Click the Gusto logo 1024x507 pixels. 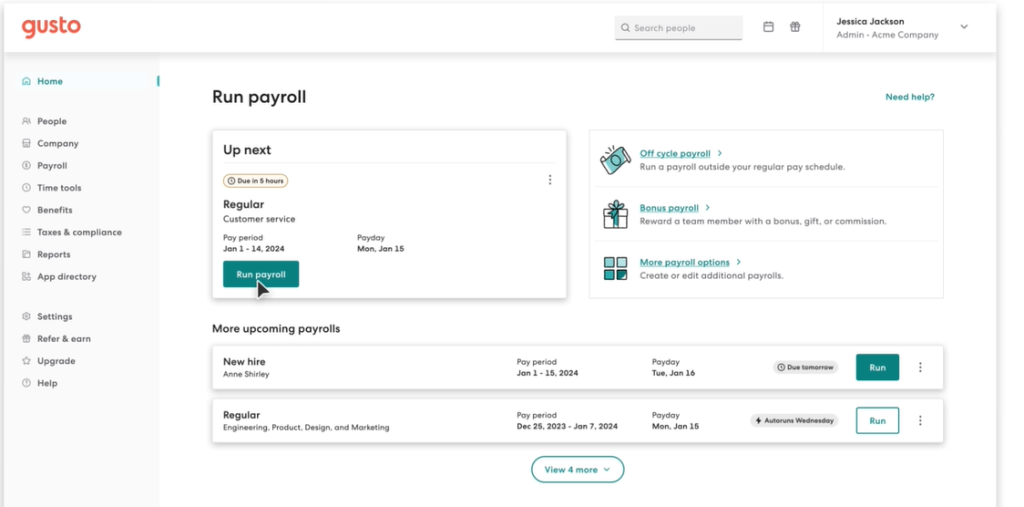tap(50, 27)
